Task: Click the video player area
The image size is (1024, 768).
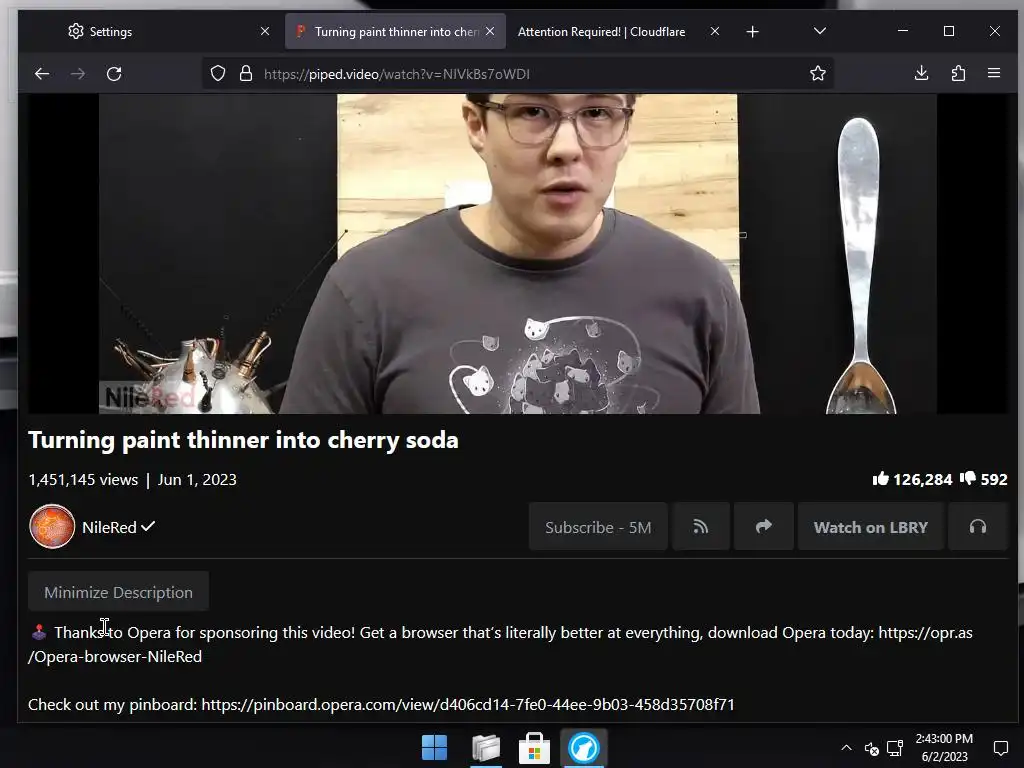Action: click(x=517, y=254)
